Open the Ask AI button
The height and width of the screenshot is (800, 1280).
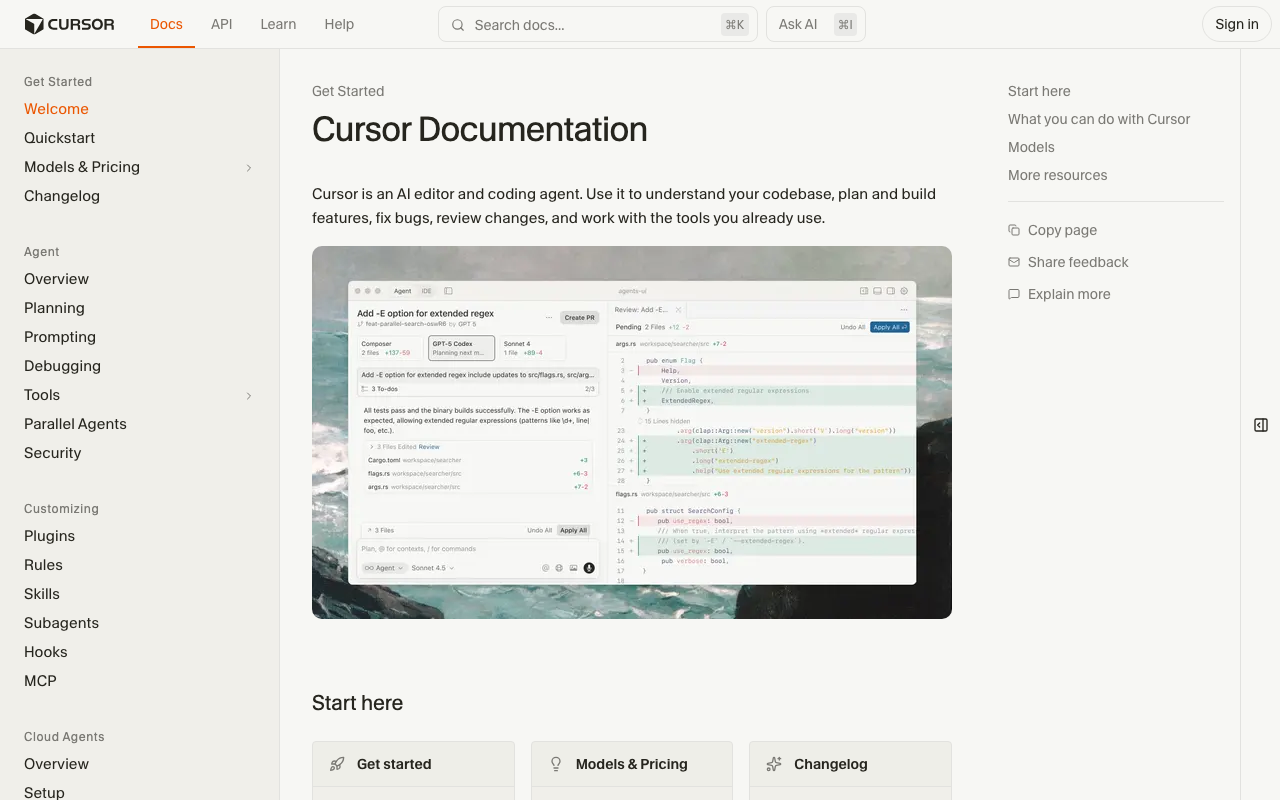click(815, 24)
